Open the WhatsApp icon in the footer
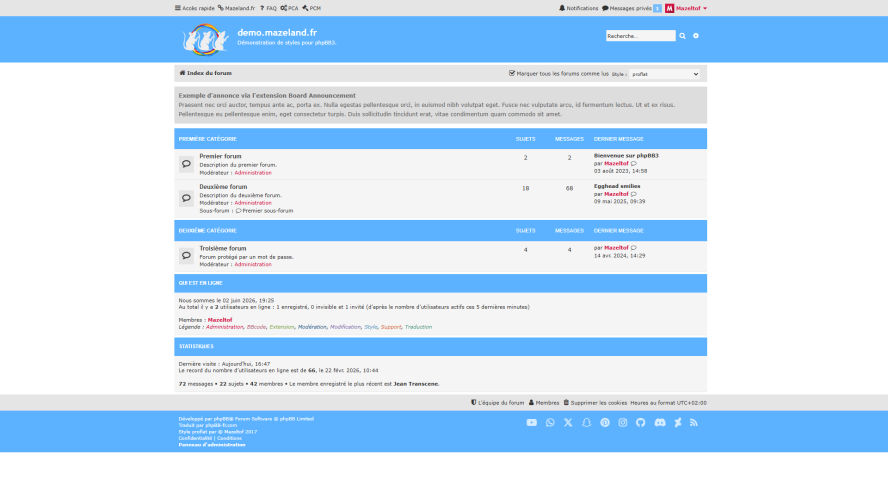Screen dimensions: 888x500 point(550,422)
